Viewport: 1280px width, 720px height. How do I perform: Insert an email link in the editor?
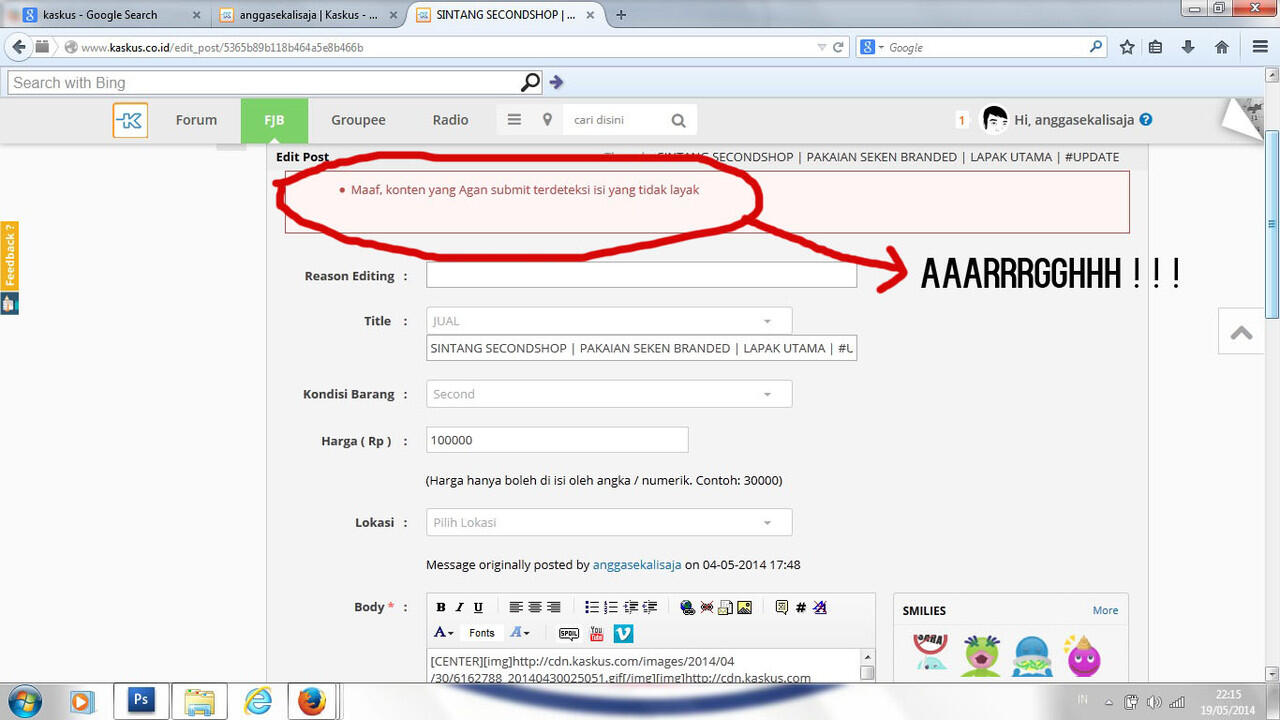pyautogui.click(x=725, y=607)
